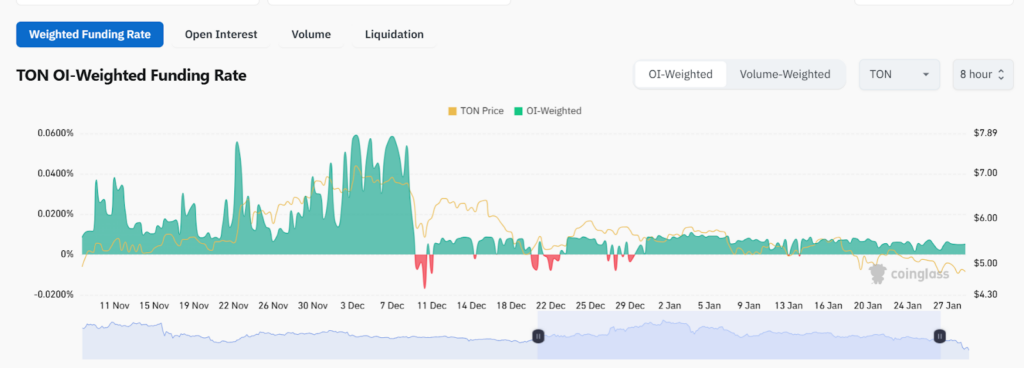The width and height of the screenshot is (1024, 368).
Task: Click the 0.0600% axis label
Action: click(56, 133)
